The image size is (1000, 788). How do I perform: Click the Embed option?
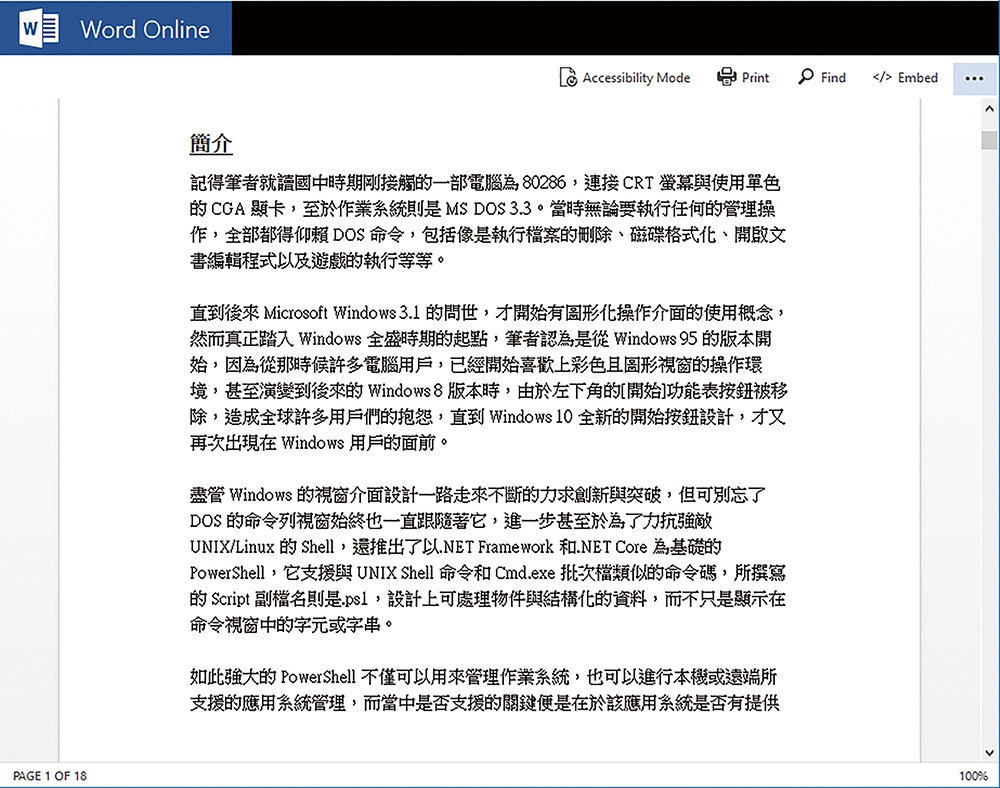coord(905,78)
